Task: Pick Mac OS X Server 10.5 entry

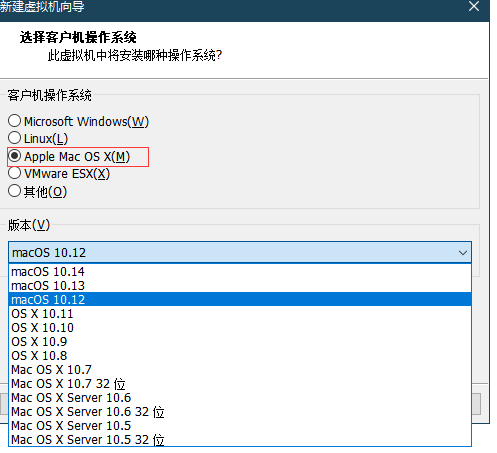Action: click(x=240, y=426)
